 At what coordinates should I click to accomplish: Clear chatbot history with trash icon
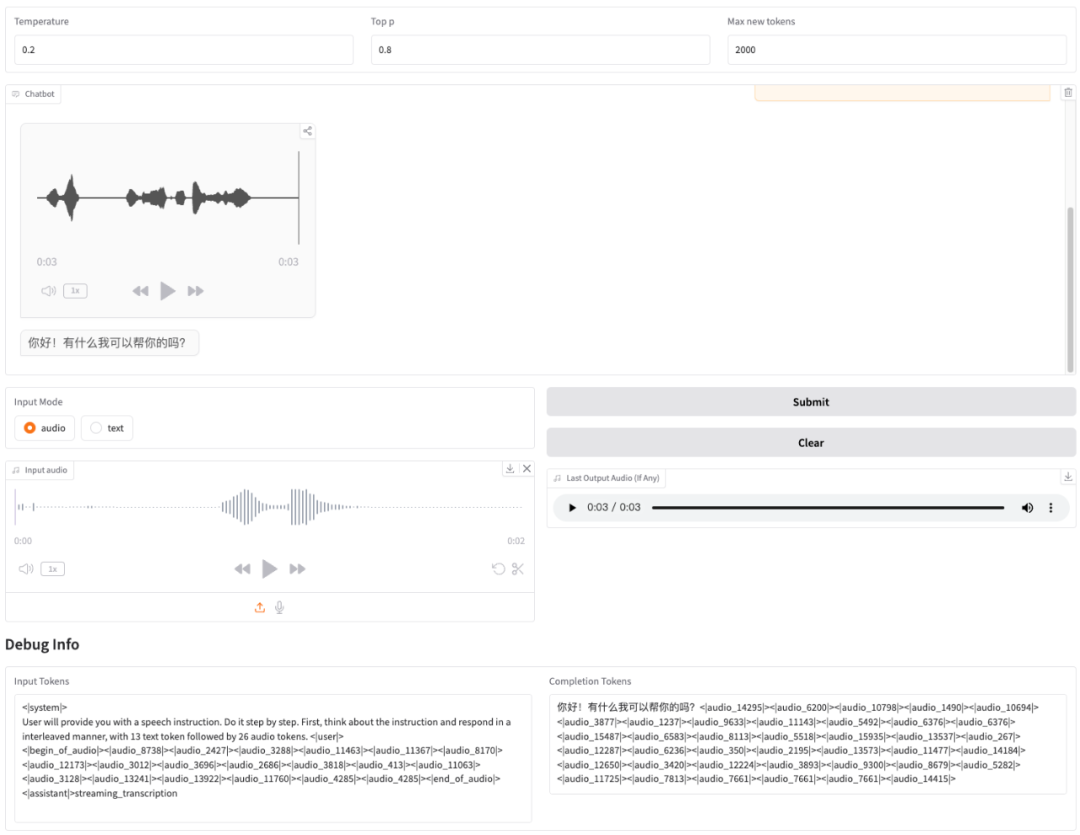[x=1068, y=92]
